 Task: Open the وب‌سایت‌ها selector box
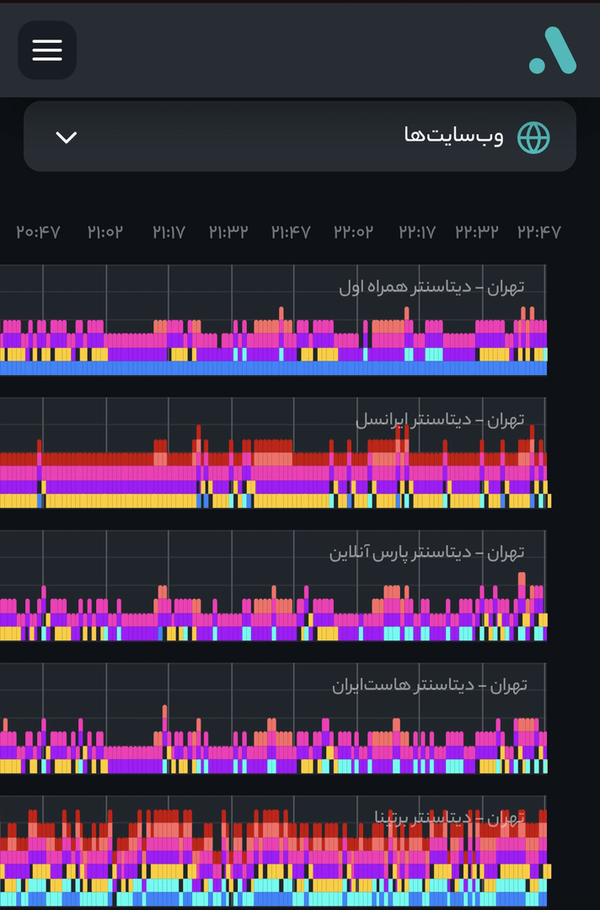tap(300, 136)
